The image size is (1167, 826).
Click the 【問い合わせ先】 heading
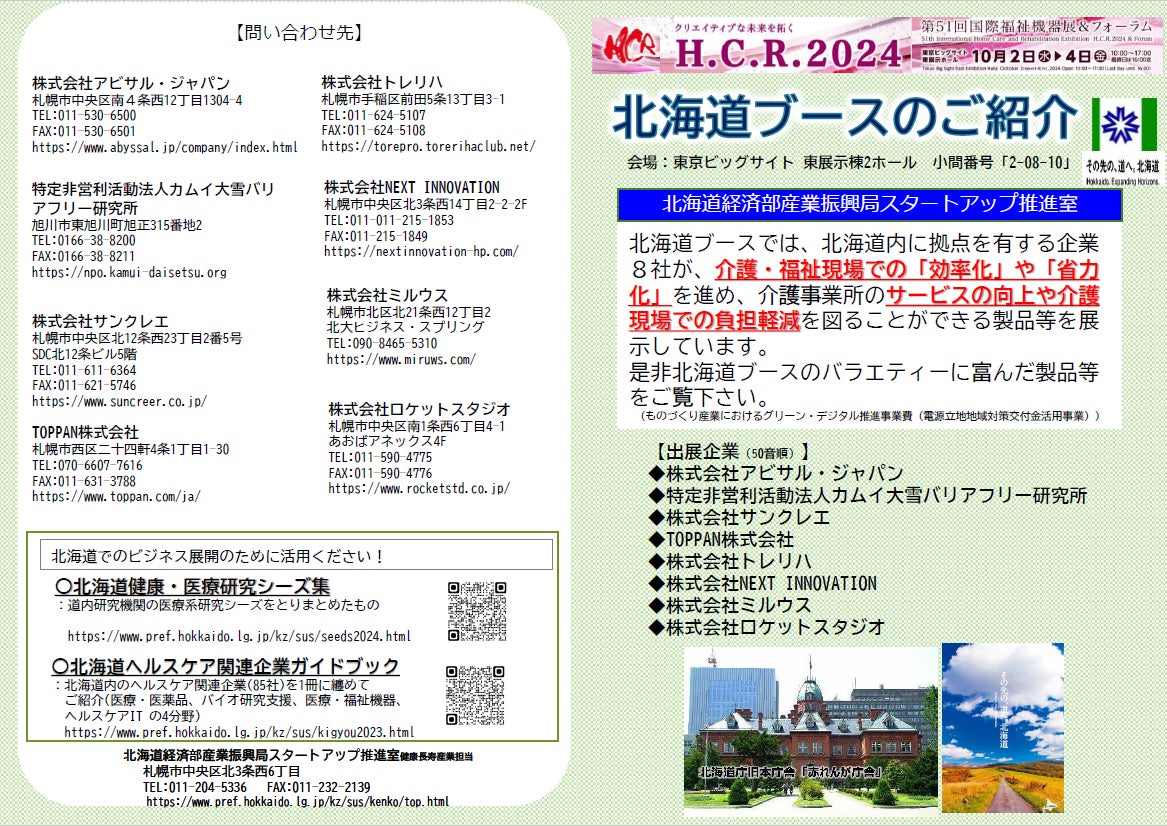299,32
